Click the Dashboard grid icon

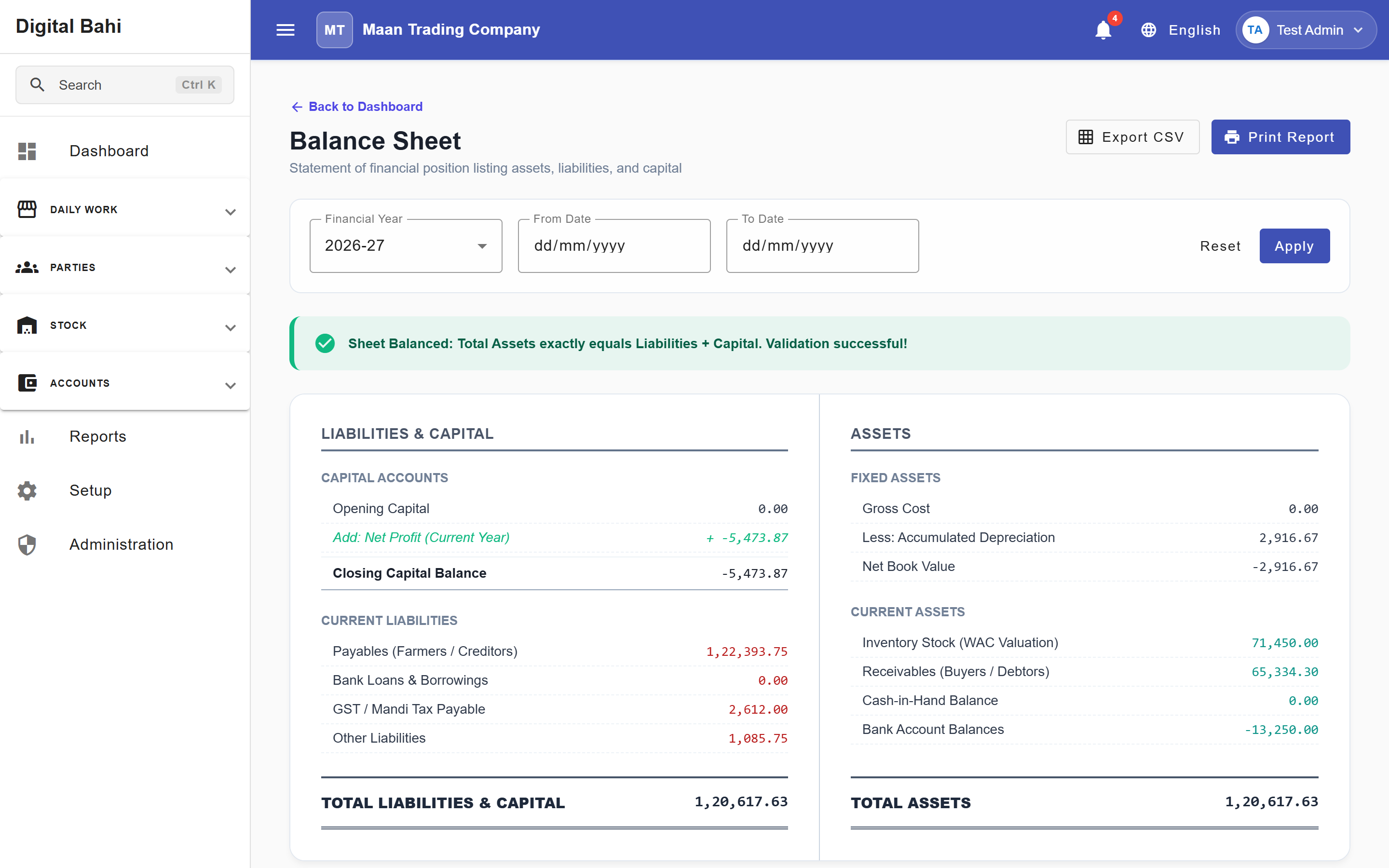[27, 151]
